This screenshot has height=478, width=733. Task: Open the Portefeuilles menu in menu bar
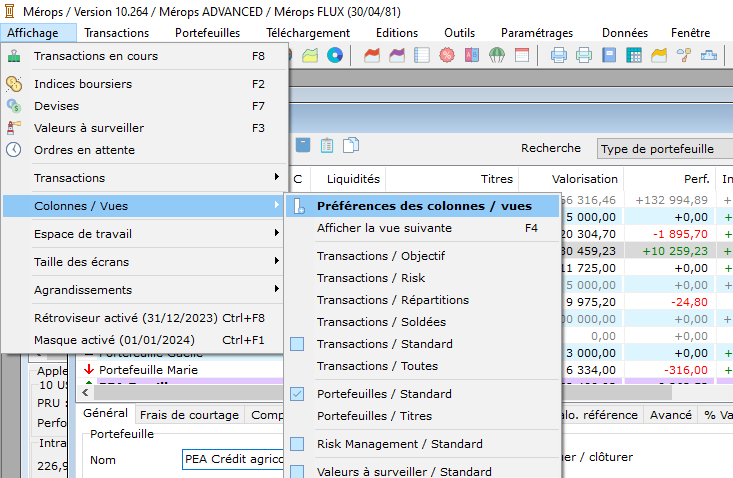point(208,33)
